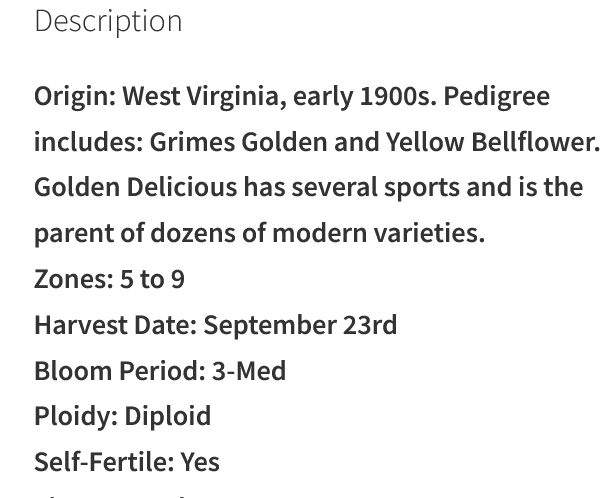Click the "Bloom Period:" label
The width and height of the screenshot is (608, 498).
[x=119, y=371]
